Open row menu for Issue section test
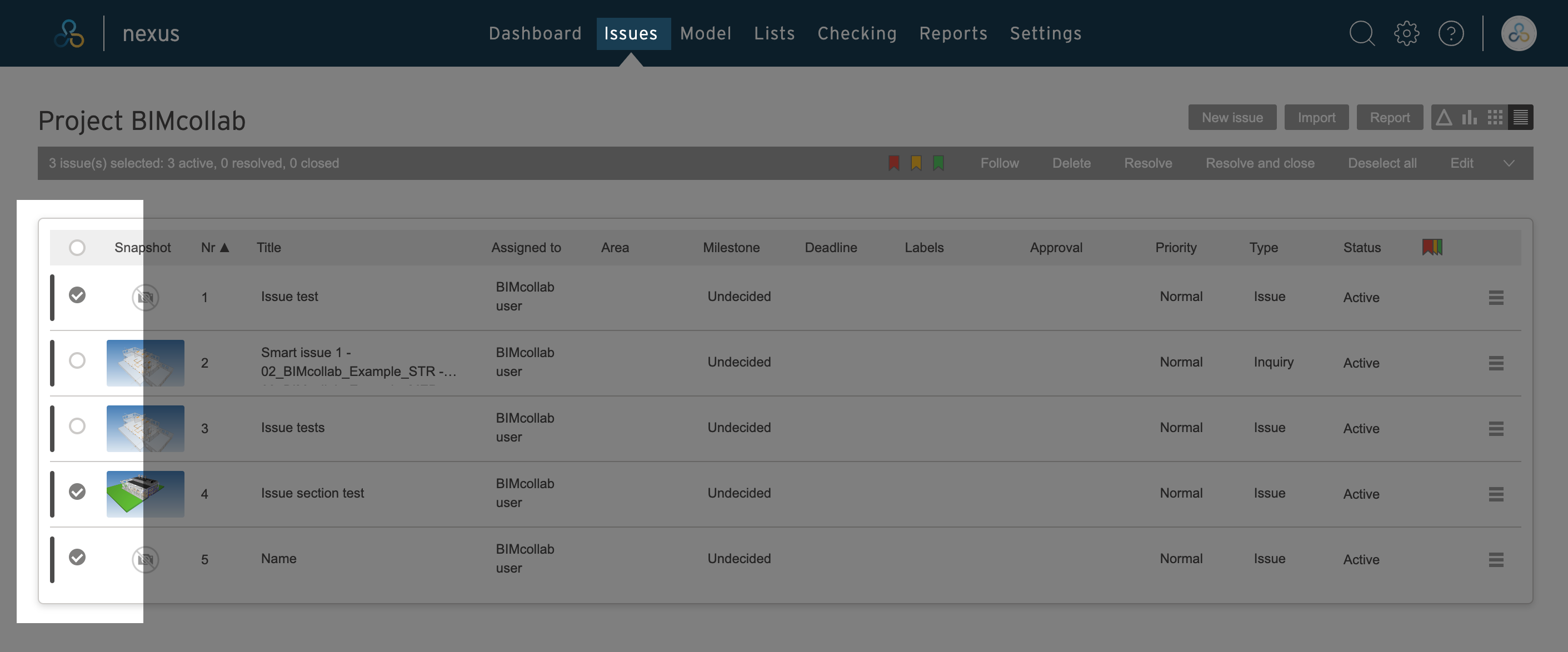Screen dimensions: 1568x652 (1496, 494)
